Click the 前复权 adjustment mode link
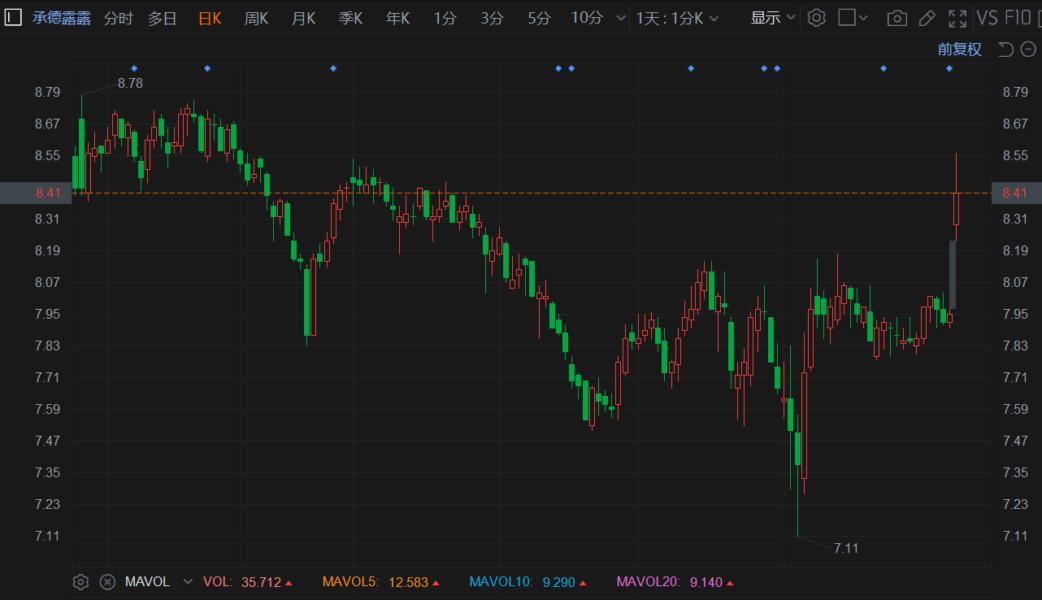This screenshot has height=600, width=1042. [959, 49]
